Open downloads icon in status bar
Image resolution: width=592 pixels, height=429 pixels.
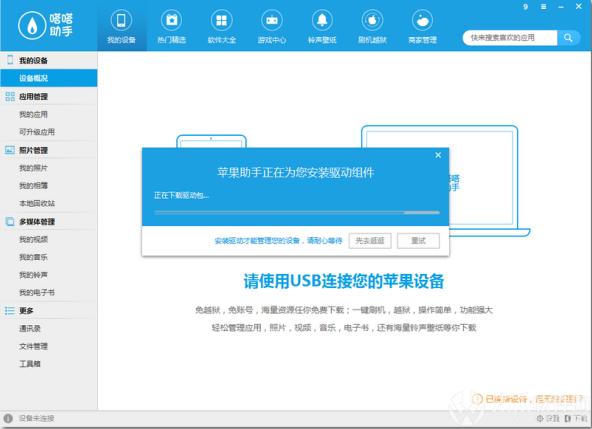click(x=568, y=418)
